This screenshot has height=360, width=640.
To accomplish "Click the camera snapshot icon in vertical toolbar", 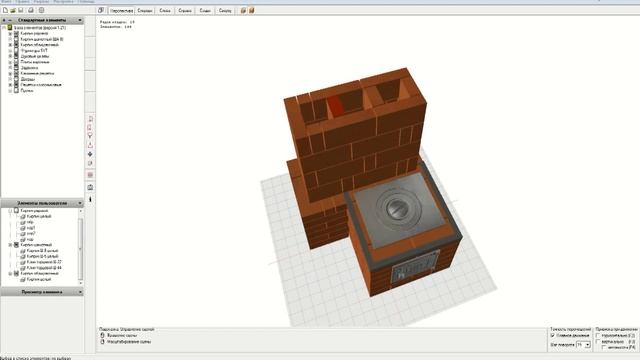I will click(90, 187).
